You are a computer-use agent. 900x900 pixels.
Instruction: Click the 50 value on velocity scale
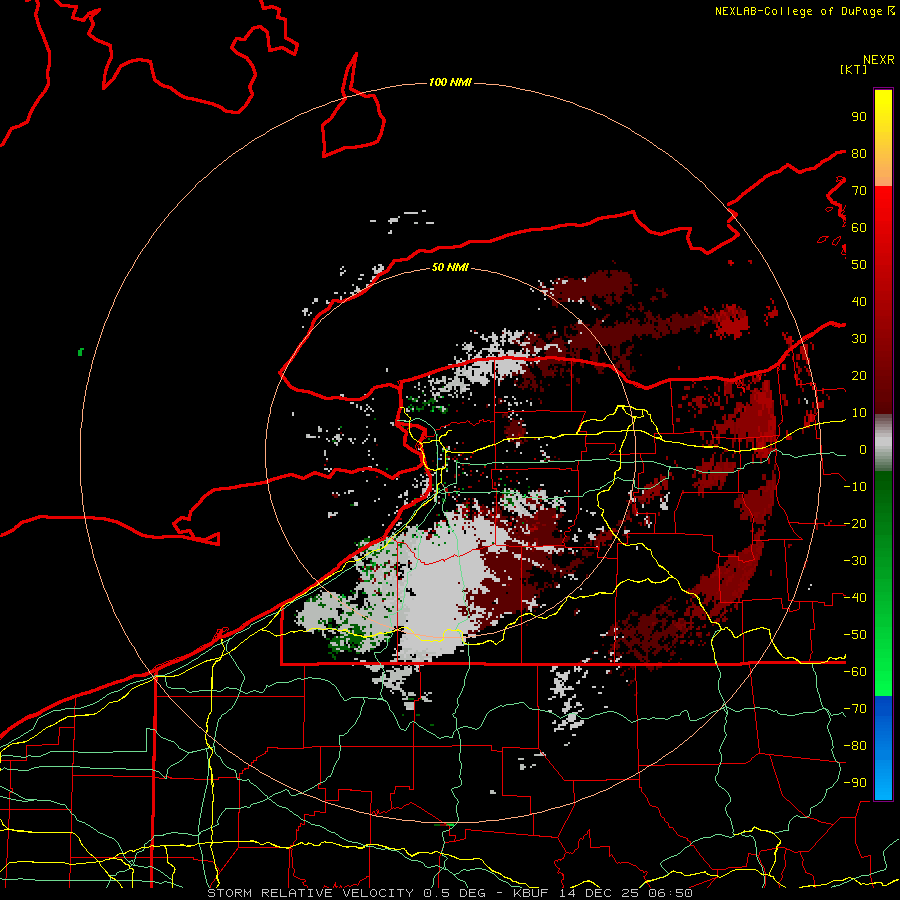click(x=859, y=265)
